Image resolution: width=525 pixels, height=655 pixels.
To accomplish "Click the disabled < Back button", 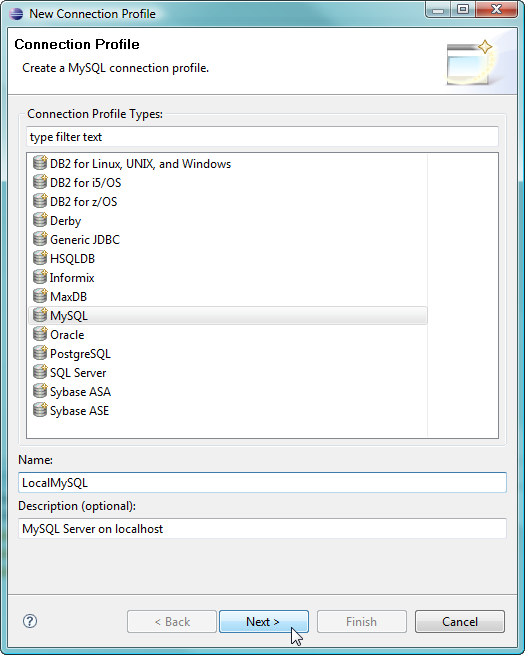I will 172,622.
